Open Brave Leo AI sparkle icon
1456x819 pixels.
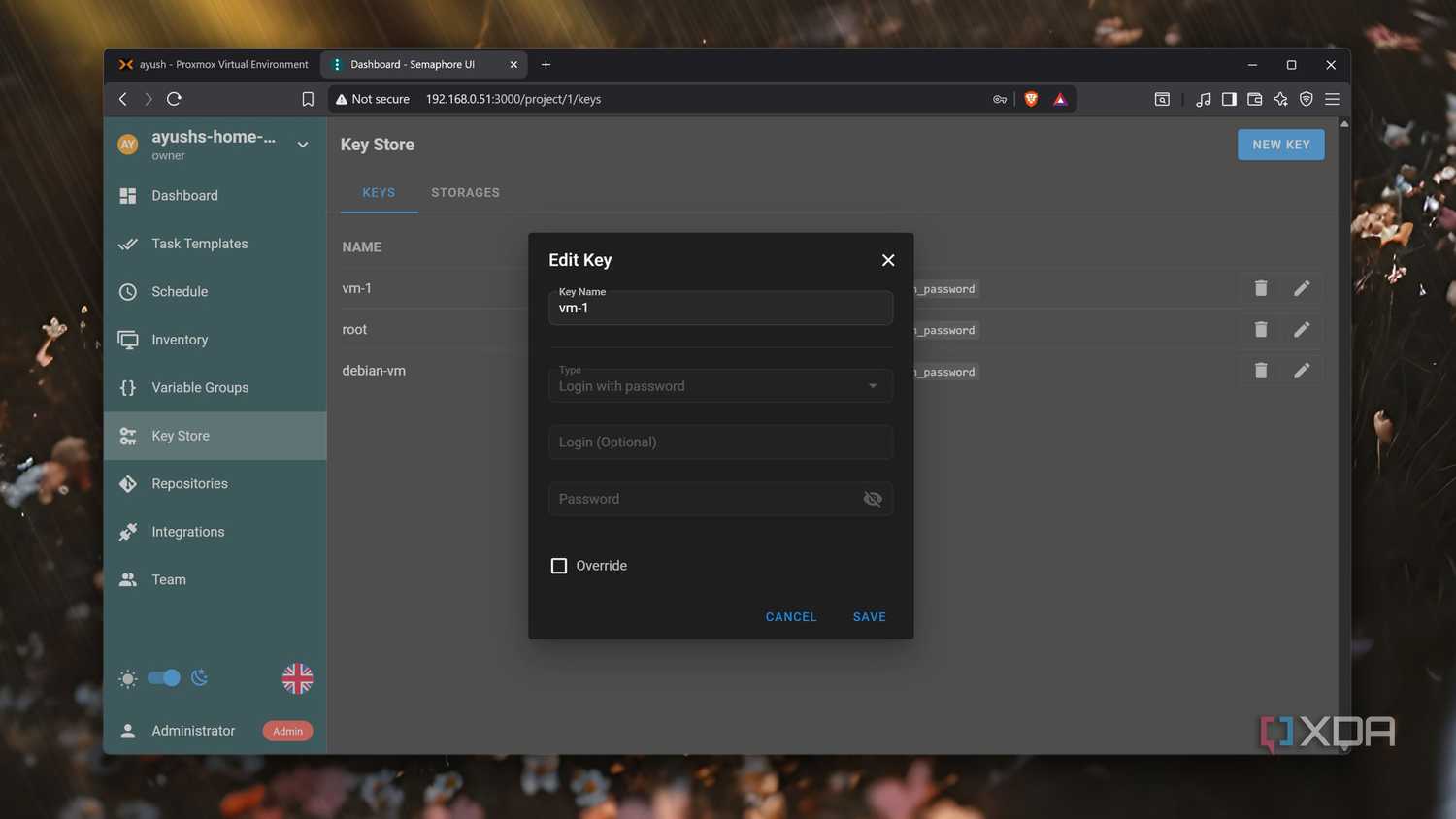pyautogui.click(x=1281, y=99)
